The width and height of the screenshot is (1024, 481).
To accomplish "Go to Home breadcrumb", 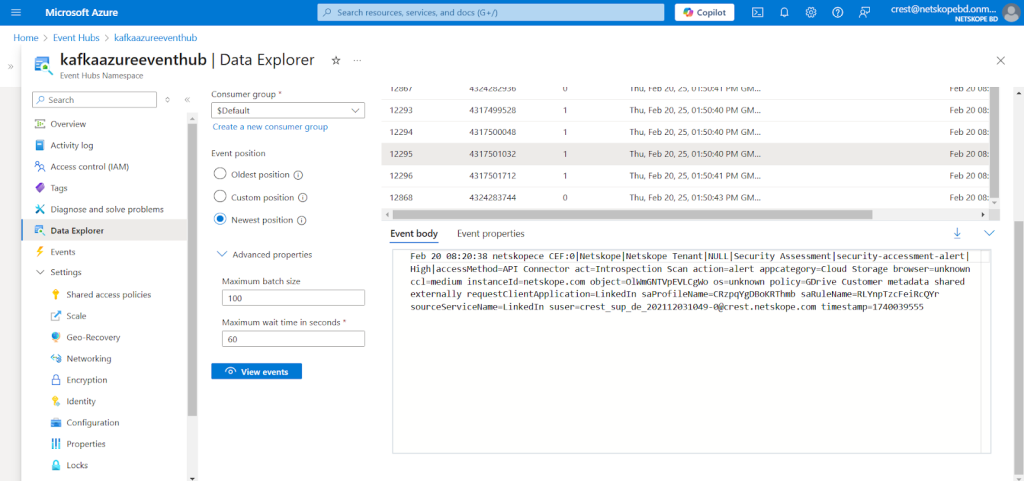I will point(25,38).
